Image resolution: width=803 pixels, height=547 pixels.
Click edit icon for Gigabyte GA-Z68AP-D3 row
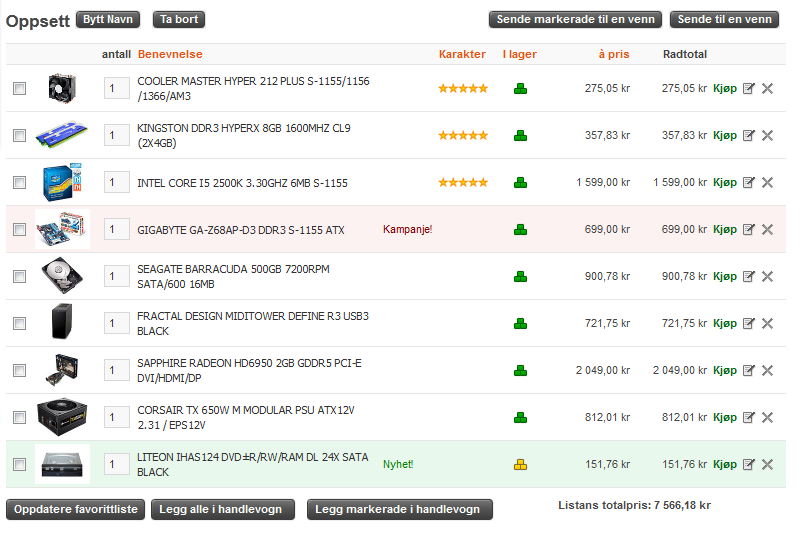(749, 229)
